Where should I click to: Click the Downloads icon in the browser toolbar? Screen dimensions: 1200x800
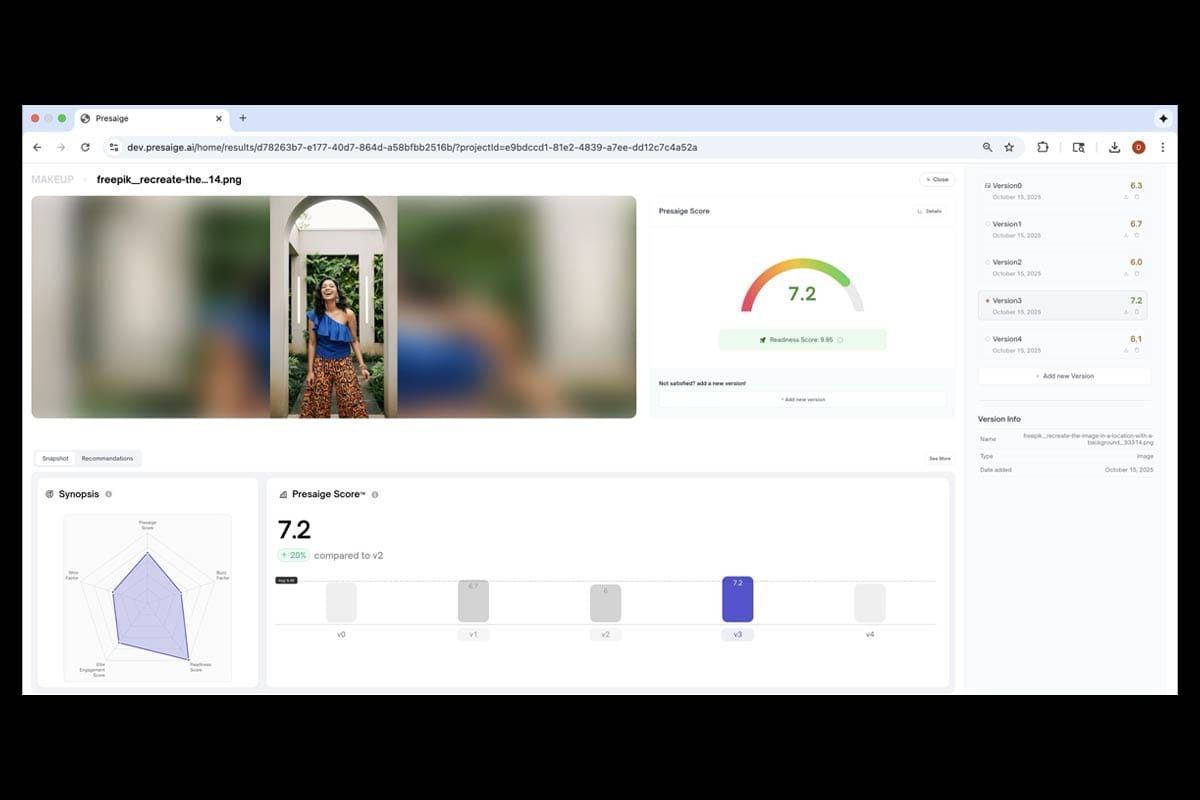pos(1113,146)
